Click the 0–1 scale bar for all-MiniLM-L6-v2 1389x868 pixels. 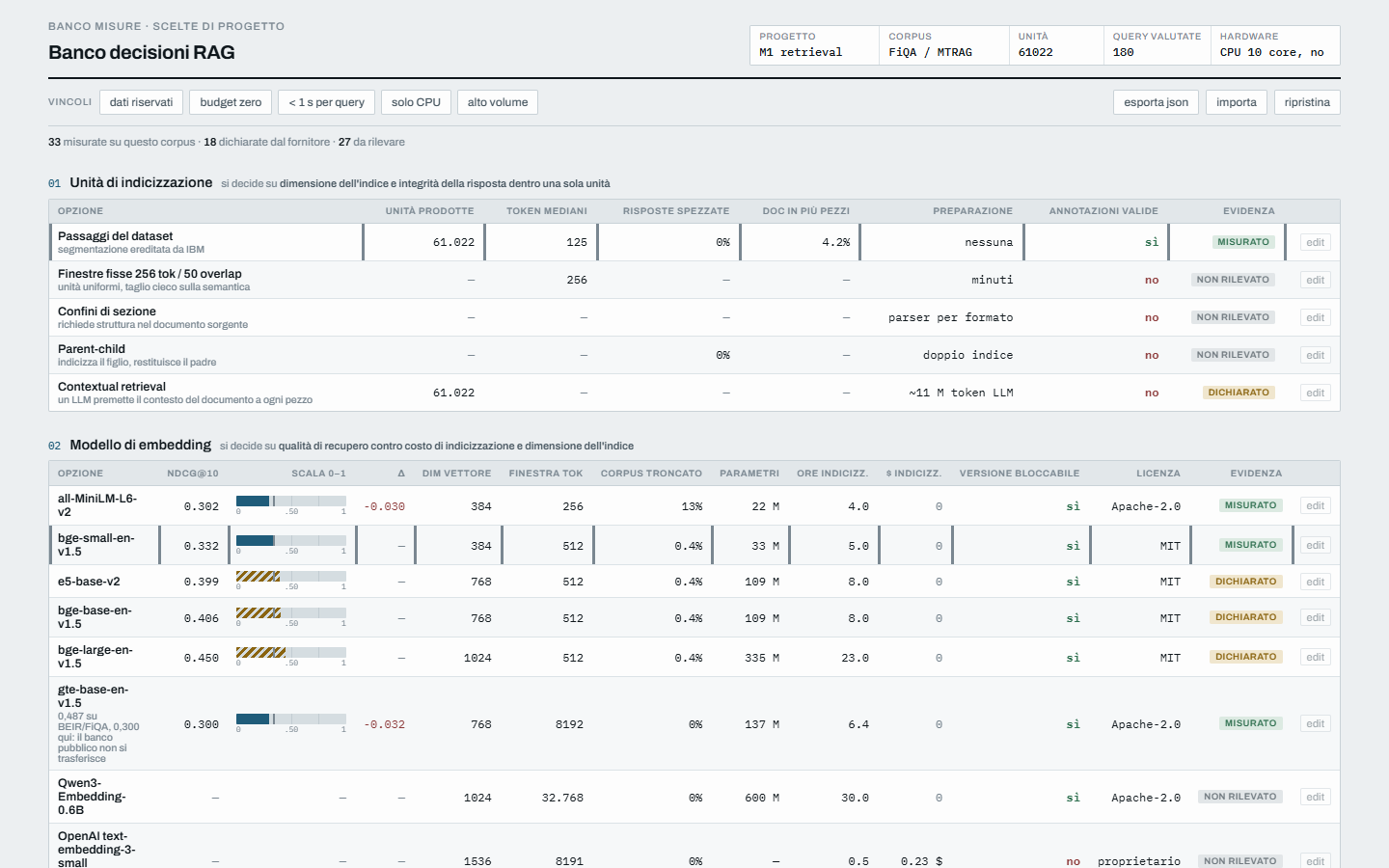click(291, 501)
